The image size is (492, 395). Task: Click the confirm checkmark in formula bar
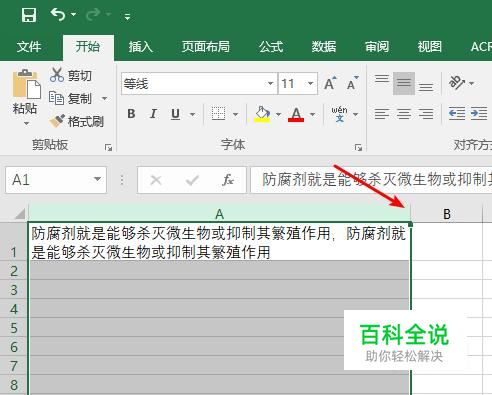pyautogui.click(x=192, y=180)
